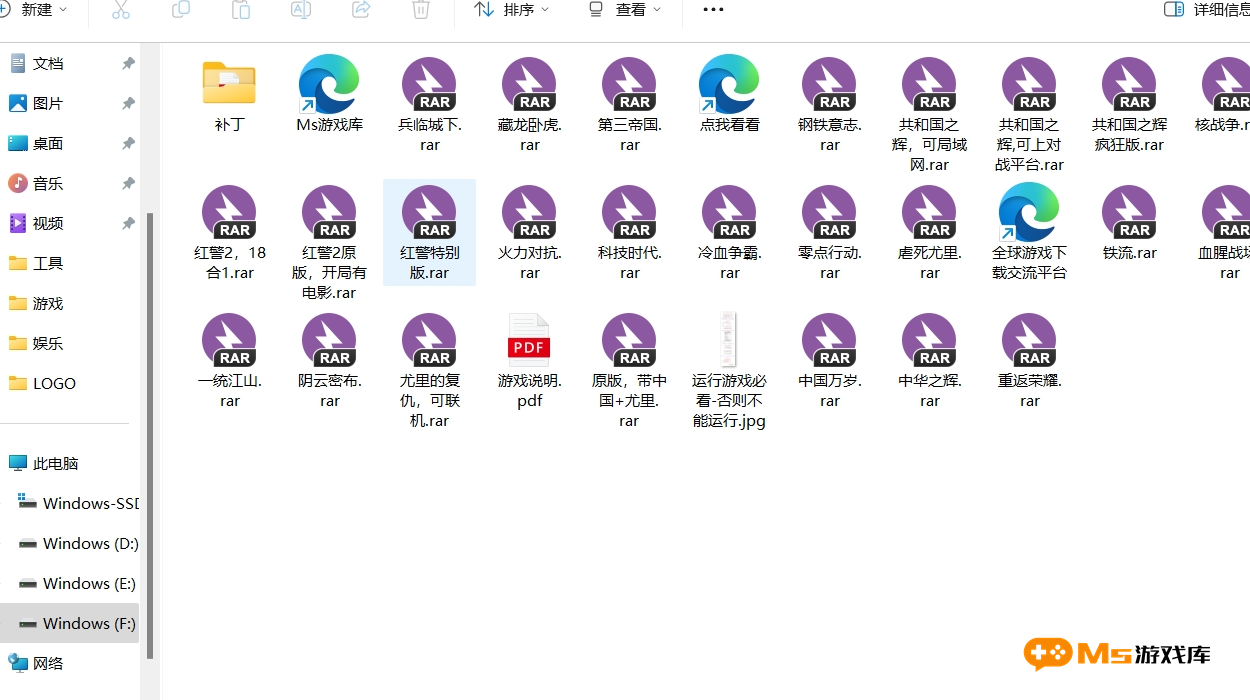Viewport: 1250px width, 700px height.
Task: Open the 运行游戏必看 jpg thumbnail
Action: pos(729,340)
